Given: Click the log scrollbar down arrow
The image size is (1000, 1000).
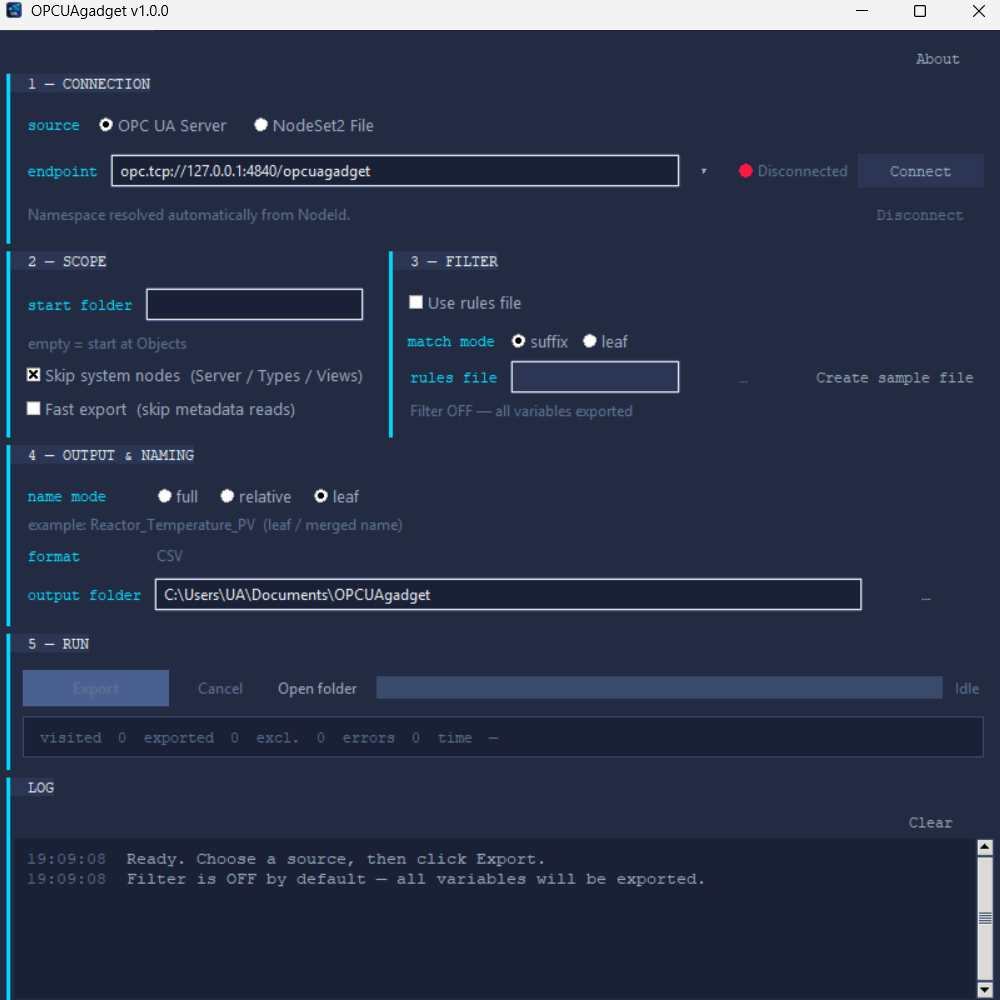Looking at the screenshot, I should 985,990.
